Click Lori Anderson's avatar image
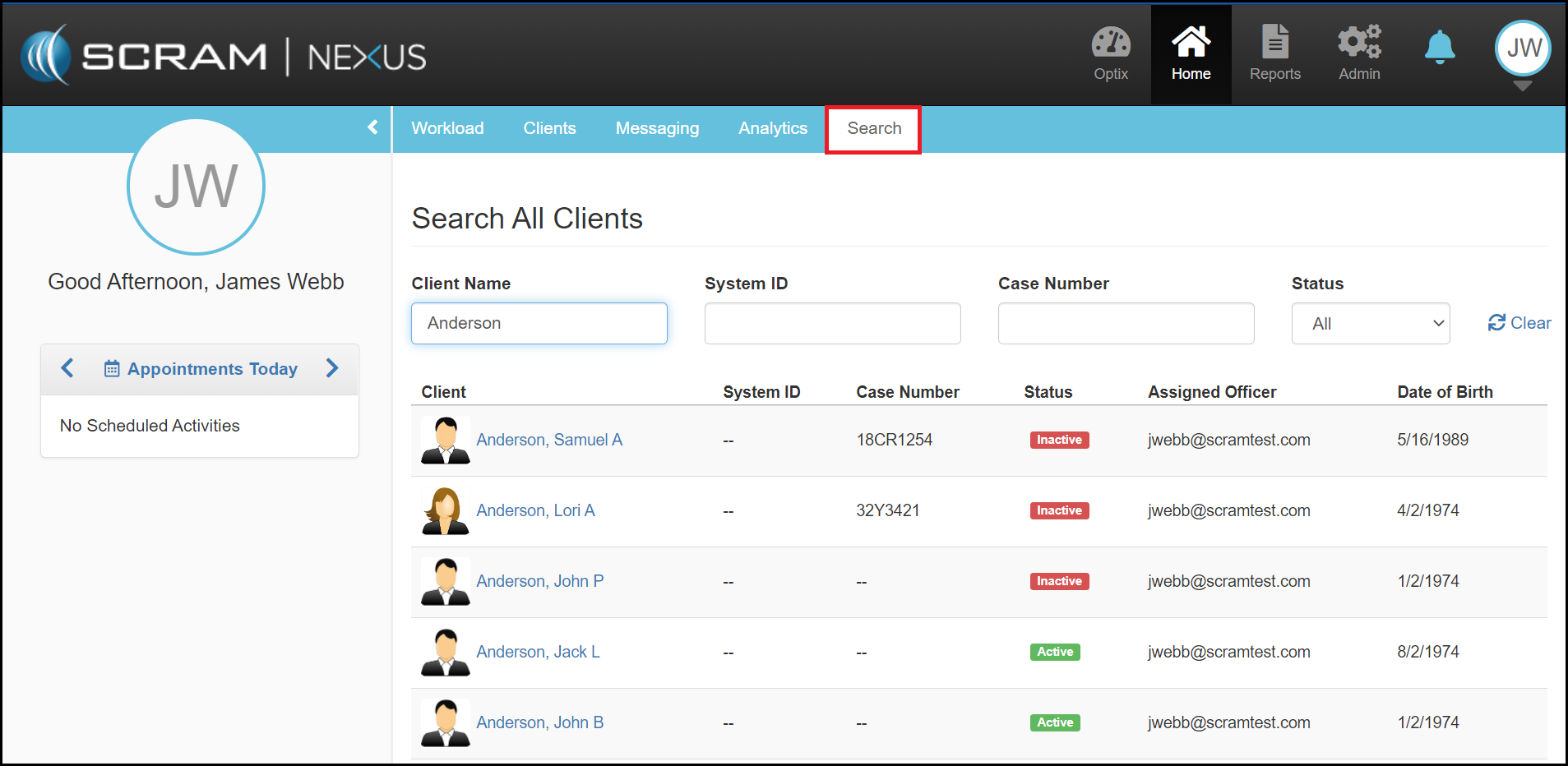Viewport: 1568px width, 766px height. [445, 511]
